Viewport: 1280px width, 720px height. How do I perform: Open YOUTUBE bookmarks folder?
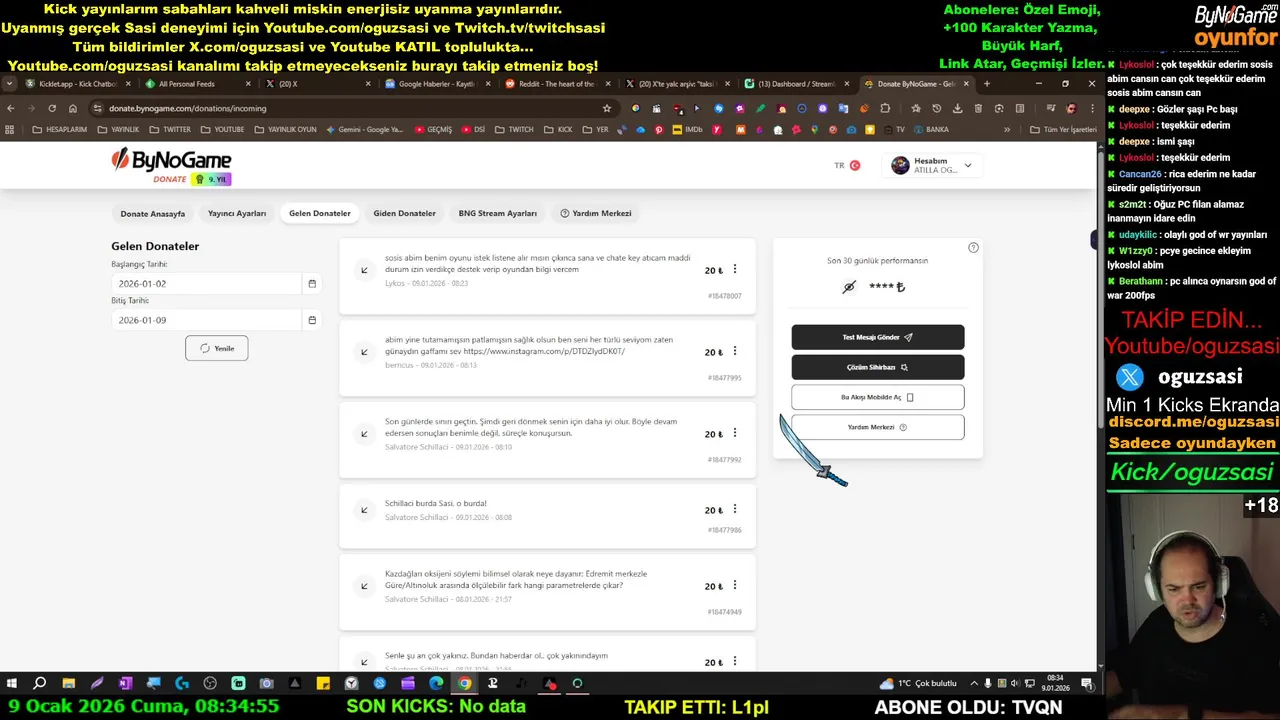(222, 129)
